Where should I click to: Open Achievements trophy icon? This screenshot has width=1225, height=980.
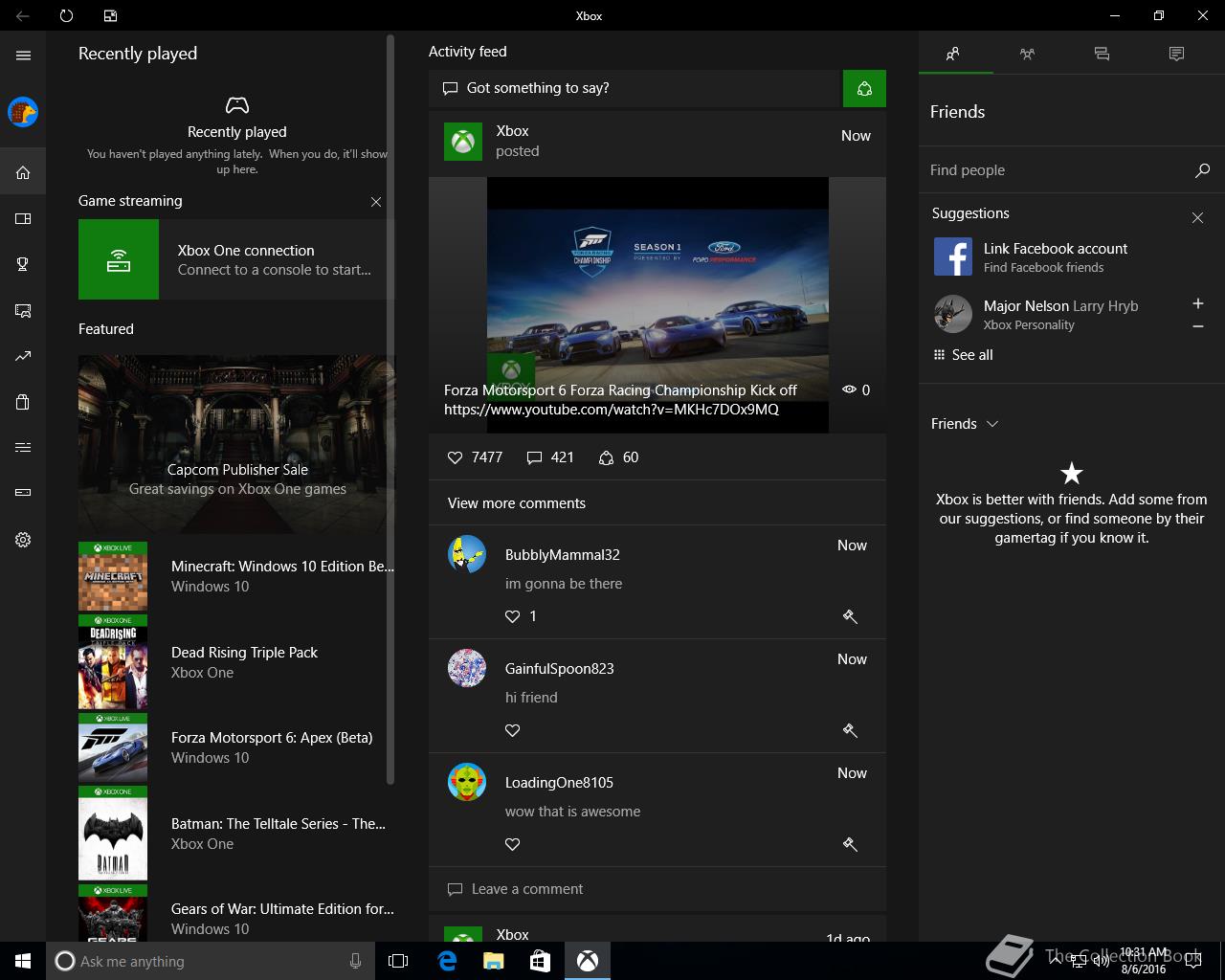23,265
